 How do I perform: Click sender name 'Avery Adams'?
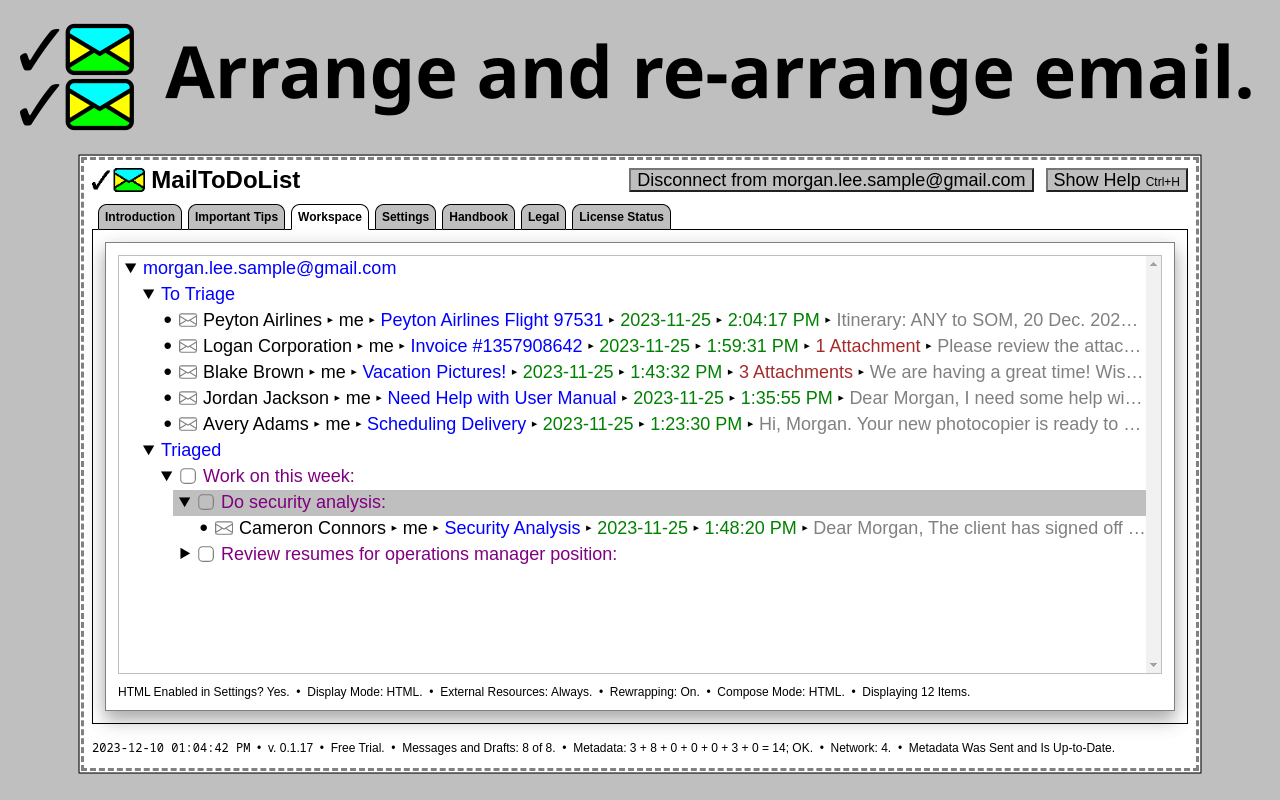click(256, 424)
